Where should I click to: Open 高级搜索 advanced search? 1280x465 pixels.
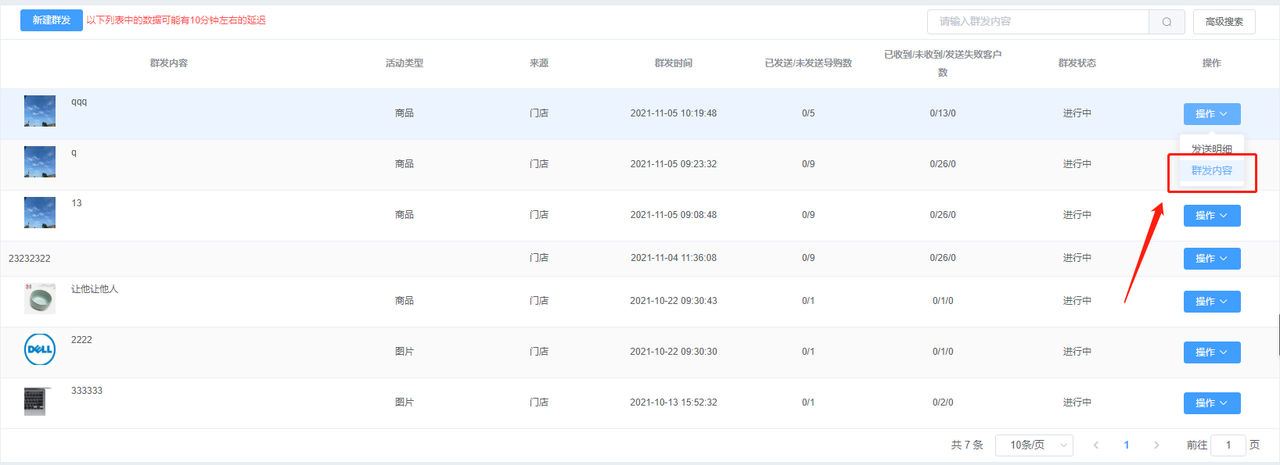click(x=1224, y=21)
